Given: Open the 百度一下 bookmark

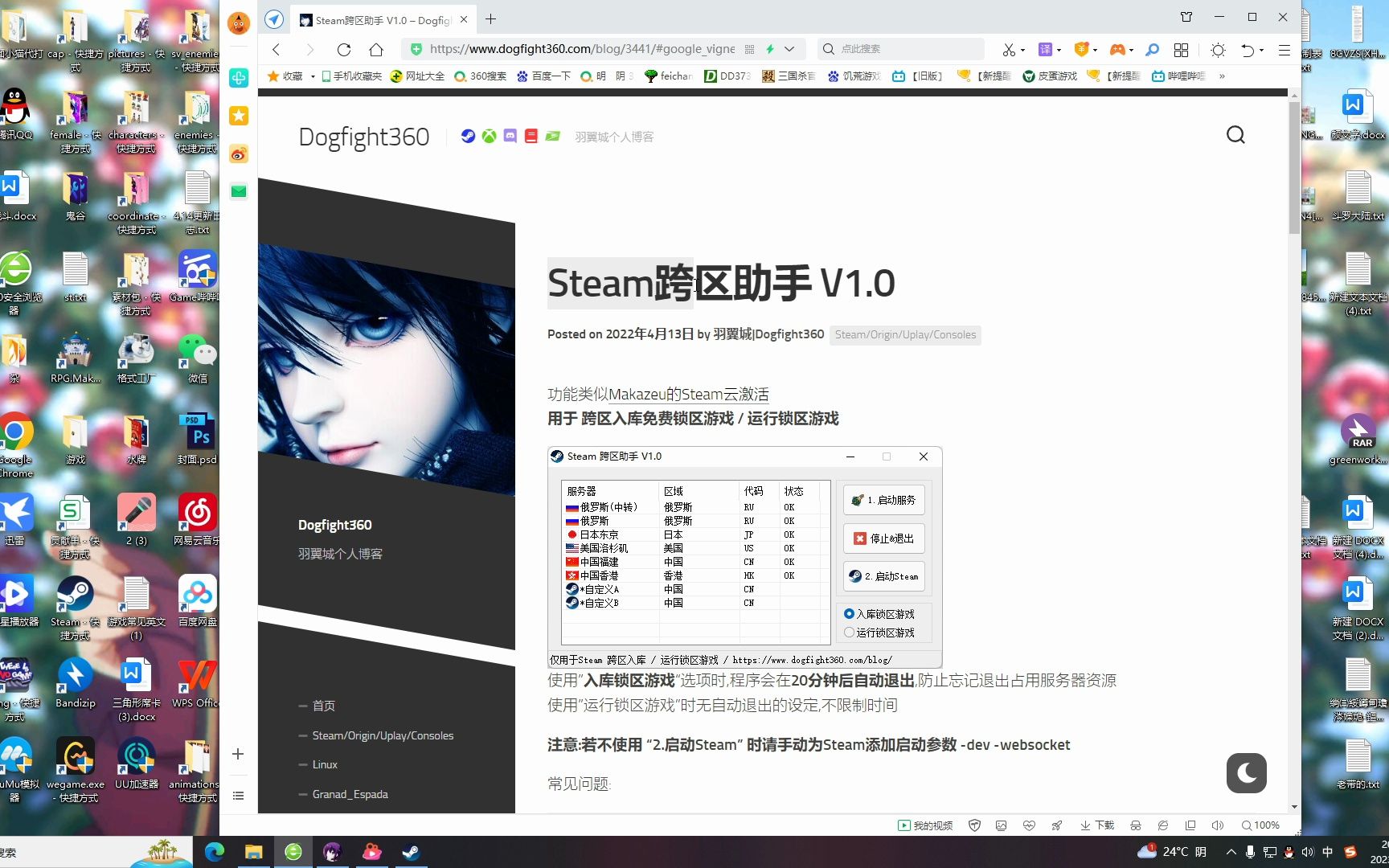Looking at the screenshot, I should 543,76.
